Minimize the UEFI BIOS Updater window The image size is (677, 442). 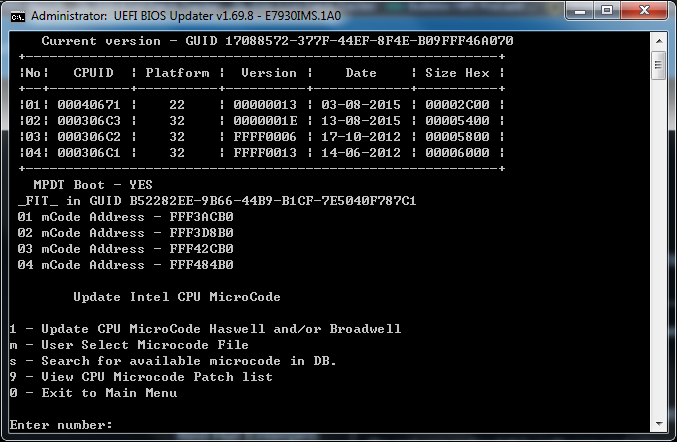click(x=580, y=10)
